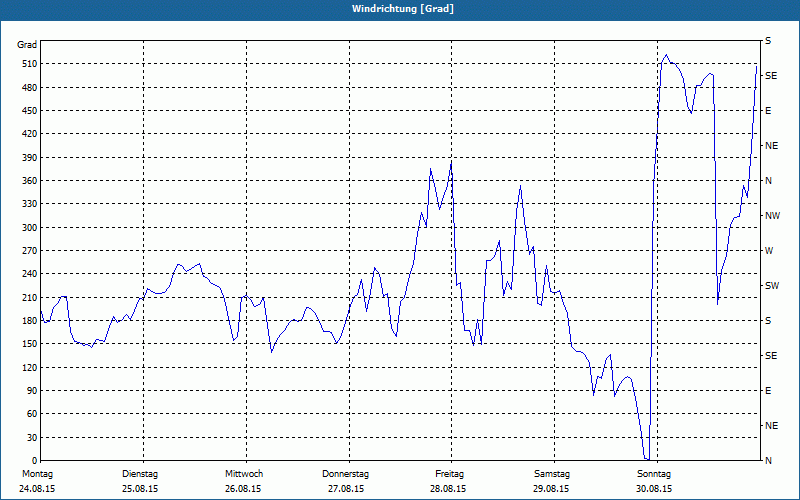Click the 'Montag' day label
800x500 pixels.
[x=37, y=474]
